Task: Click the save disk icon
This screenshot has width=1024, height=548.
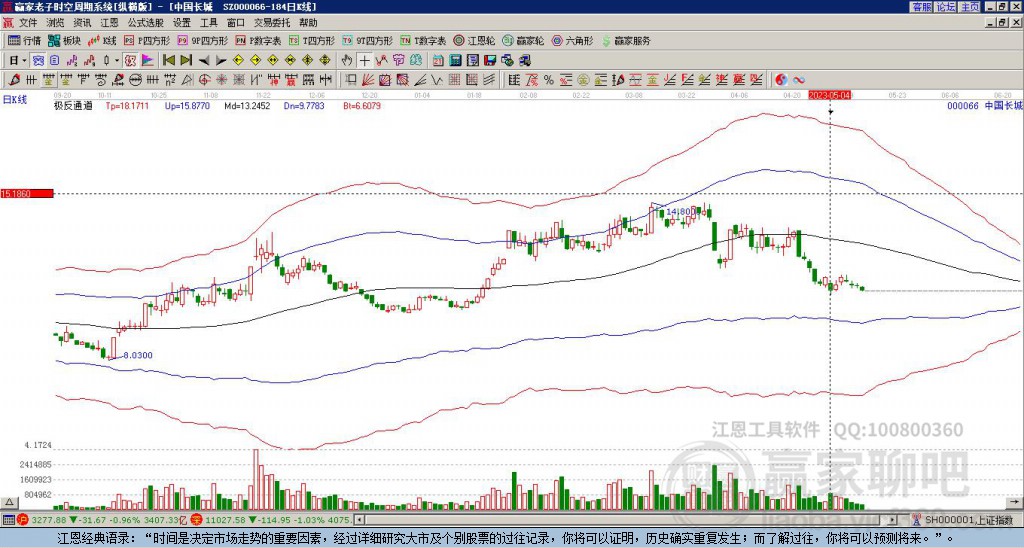Action: (490, 60)
